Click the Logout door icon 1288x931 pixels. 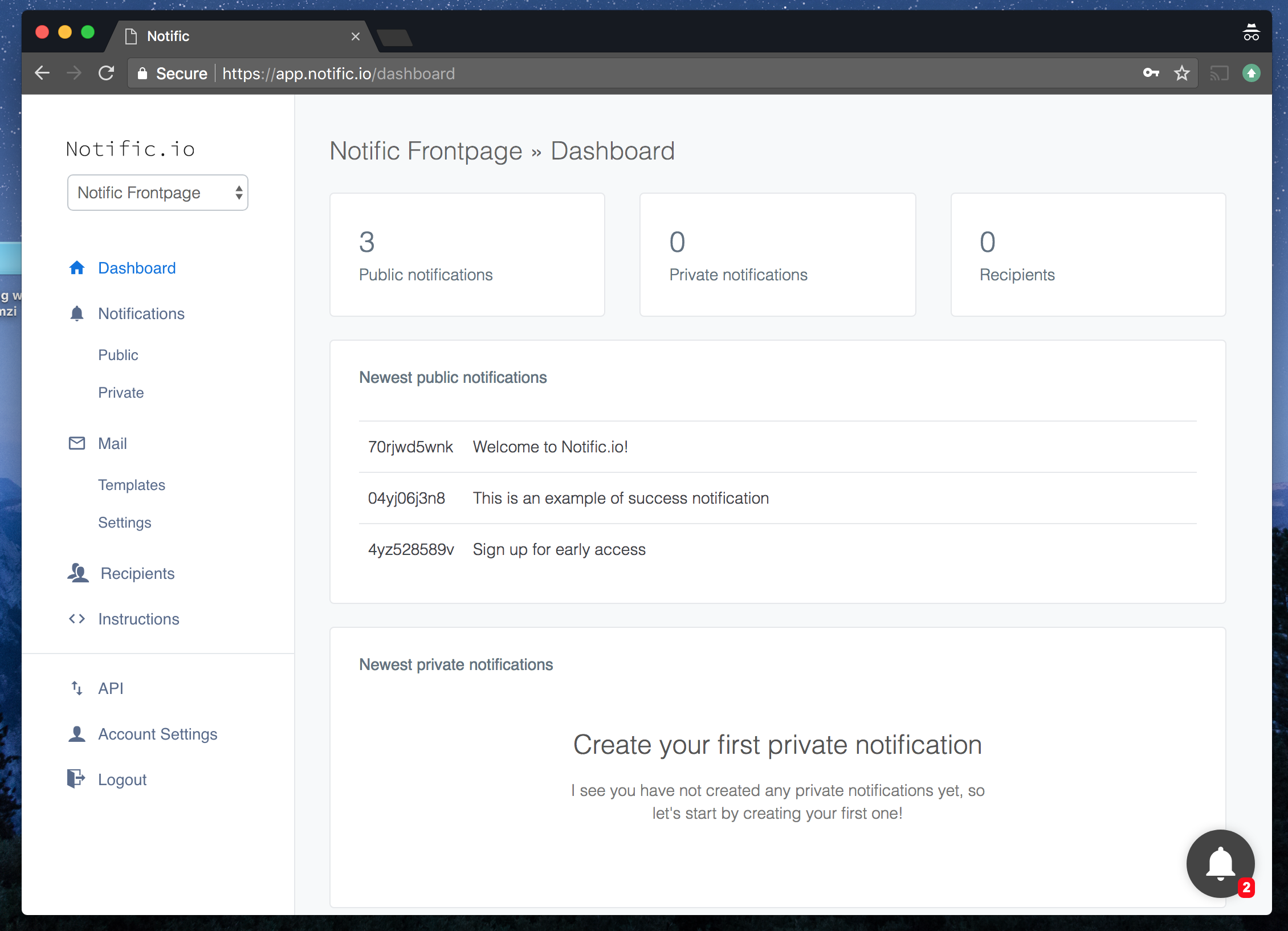tap(77, 779)
